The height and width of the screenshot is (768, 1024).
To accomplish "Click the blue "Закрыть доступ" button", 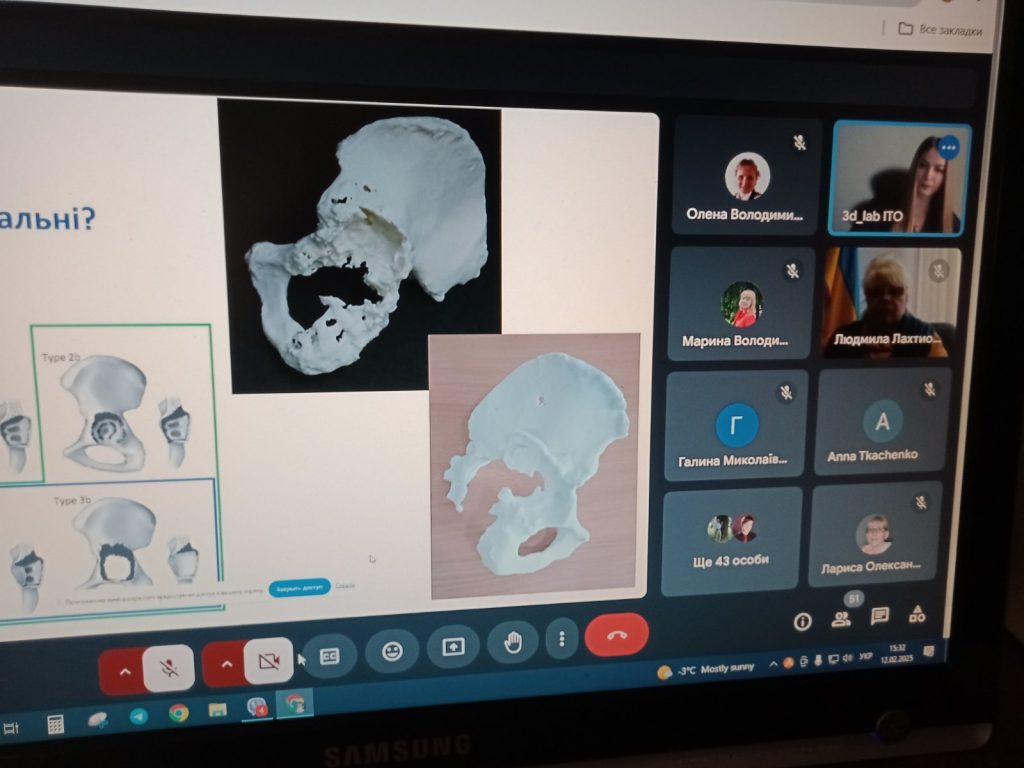I will (x=299, y=588).
